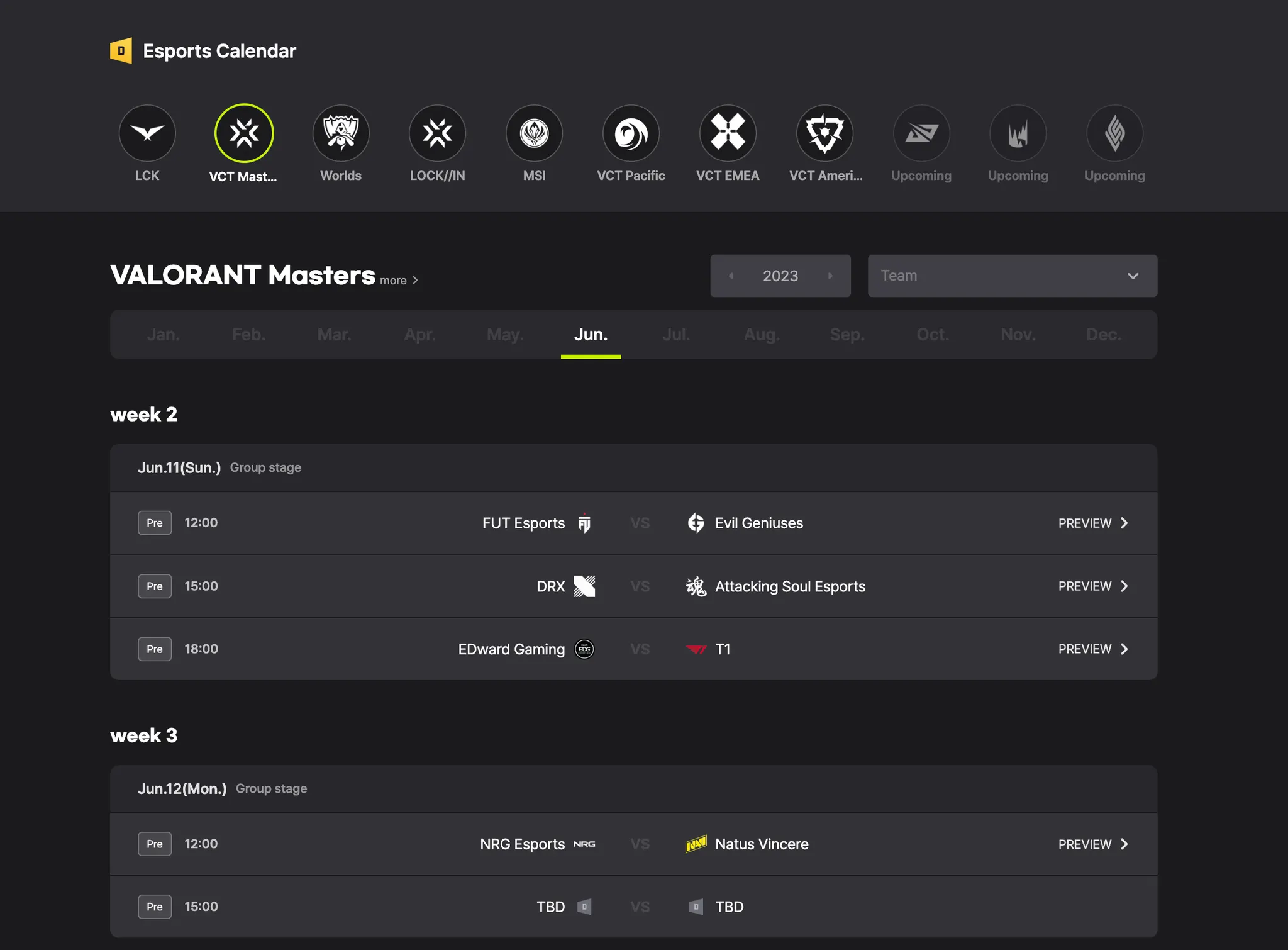
Task: Switch to the Jul. month tab
Action: click(676, 335)
